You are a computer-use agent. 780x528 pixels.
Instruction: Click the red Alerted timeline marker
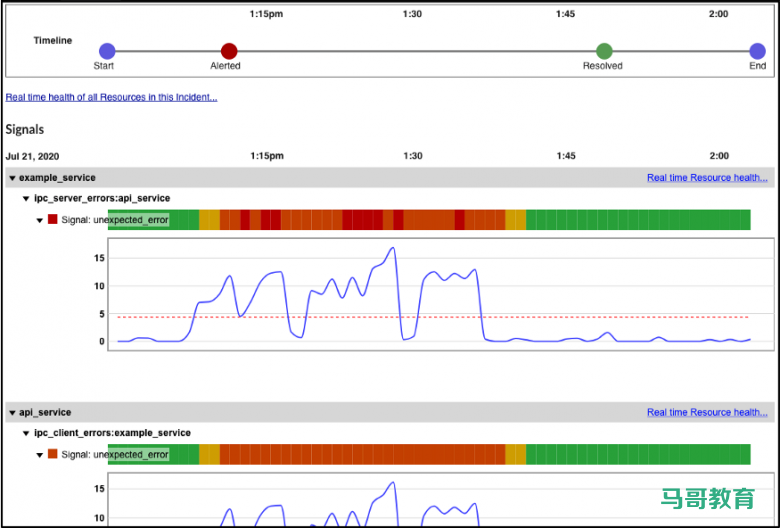(229, 51)
